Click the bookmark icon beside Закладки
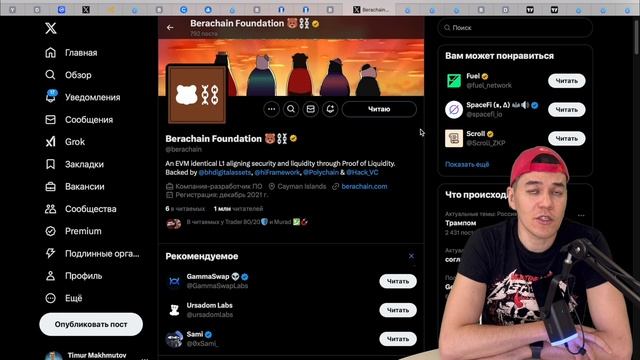Viewport: 640px width, 360px height. (x=50, y=164)
